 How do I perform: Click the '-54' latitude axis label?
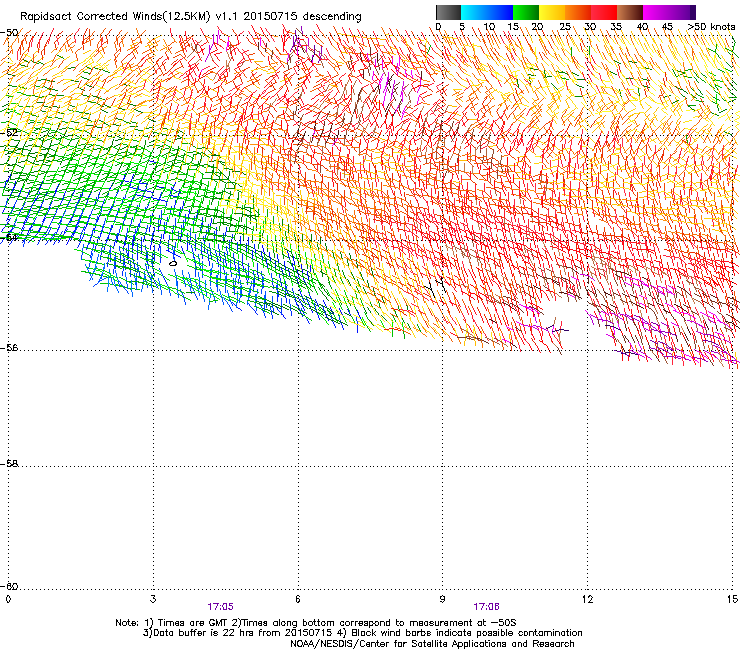(9, 237)
